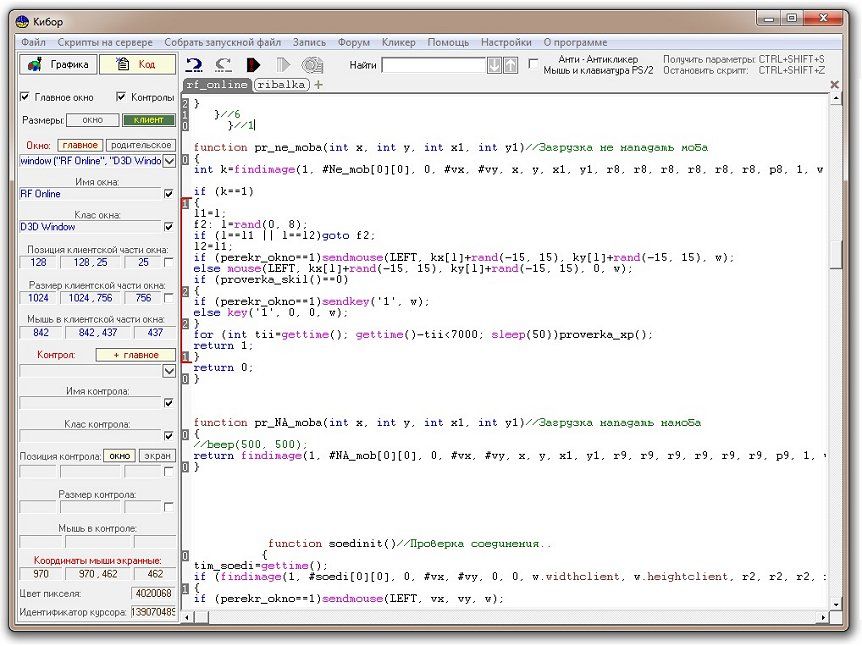Click the undo arrow icon in toolbar
Screen dimensions: 862x646
pyautogui.click(x=195, y=65)
